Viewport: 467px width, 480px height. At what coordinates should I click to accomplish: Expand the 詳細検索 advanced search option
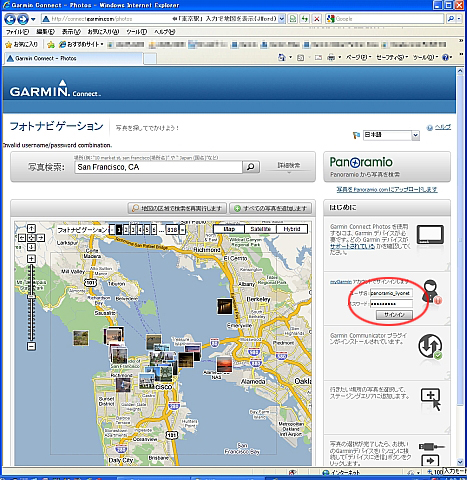289,167
